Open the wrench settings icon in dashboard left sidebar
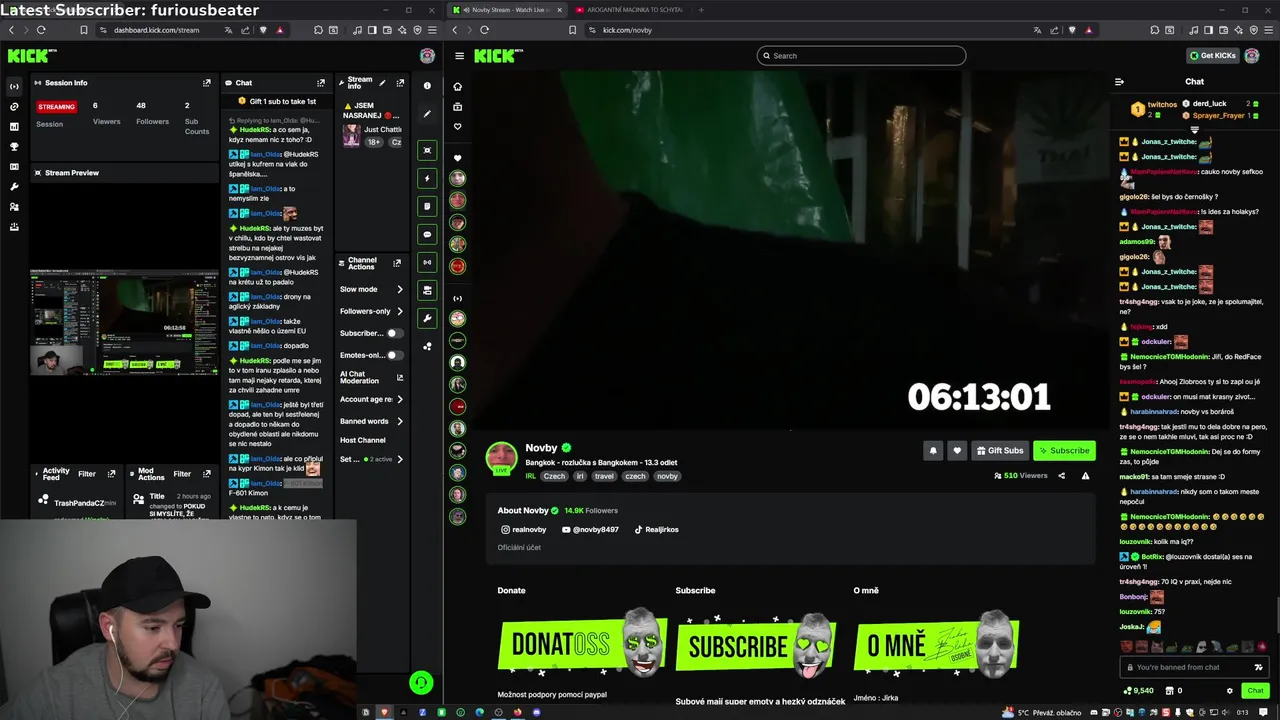 pyautogui.click(x=14, y=187)
